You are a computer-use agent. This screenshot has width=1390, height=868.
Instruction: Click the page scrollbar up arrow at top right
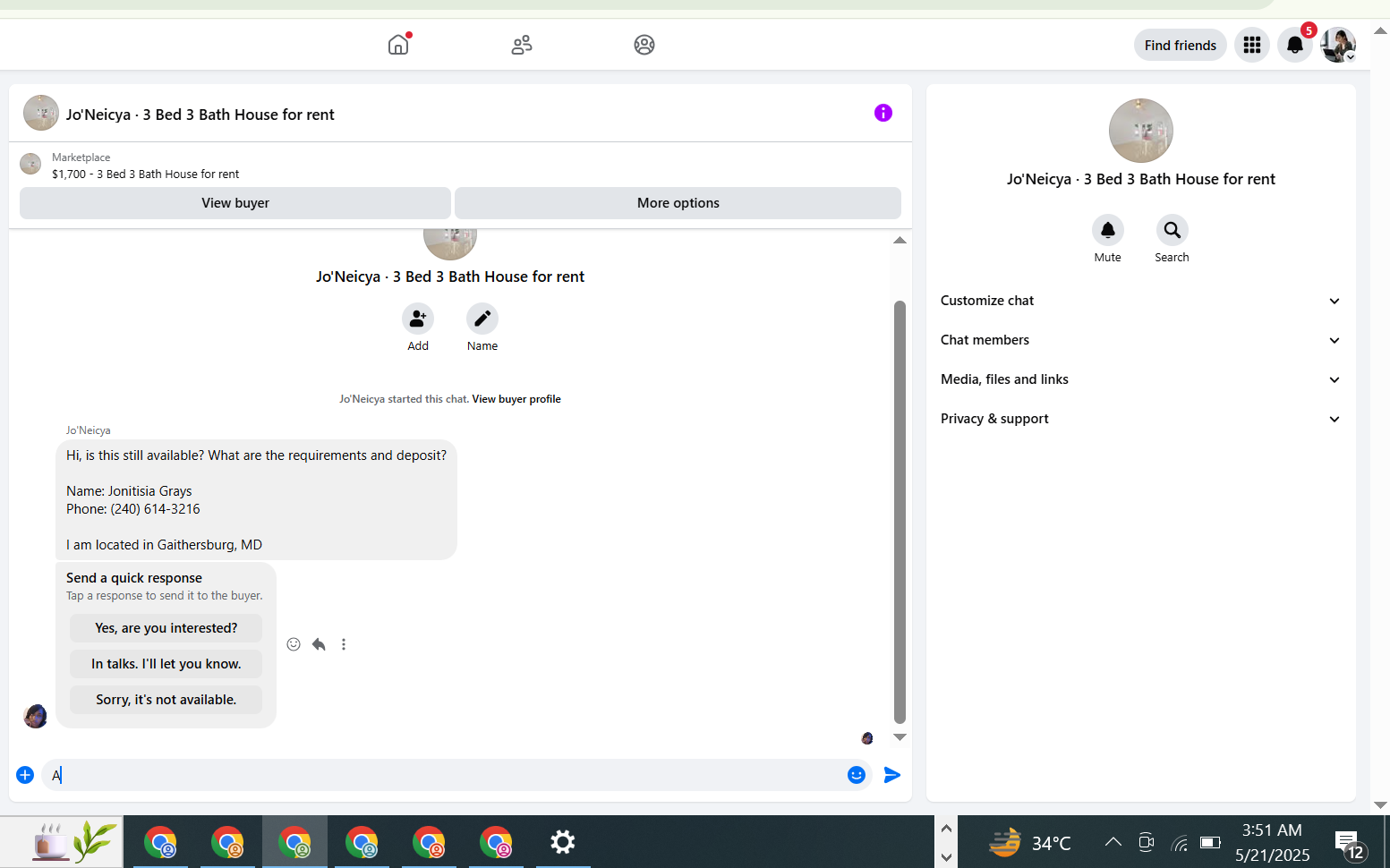point(1381,30)
